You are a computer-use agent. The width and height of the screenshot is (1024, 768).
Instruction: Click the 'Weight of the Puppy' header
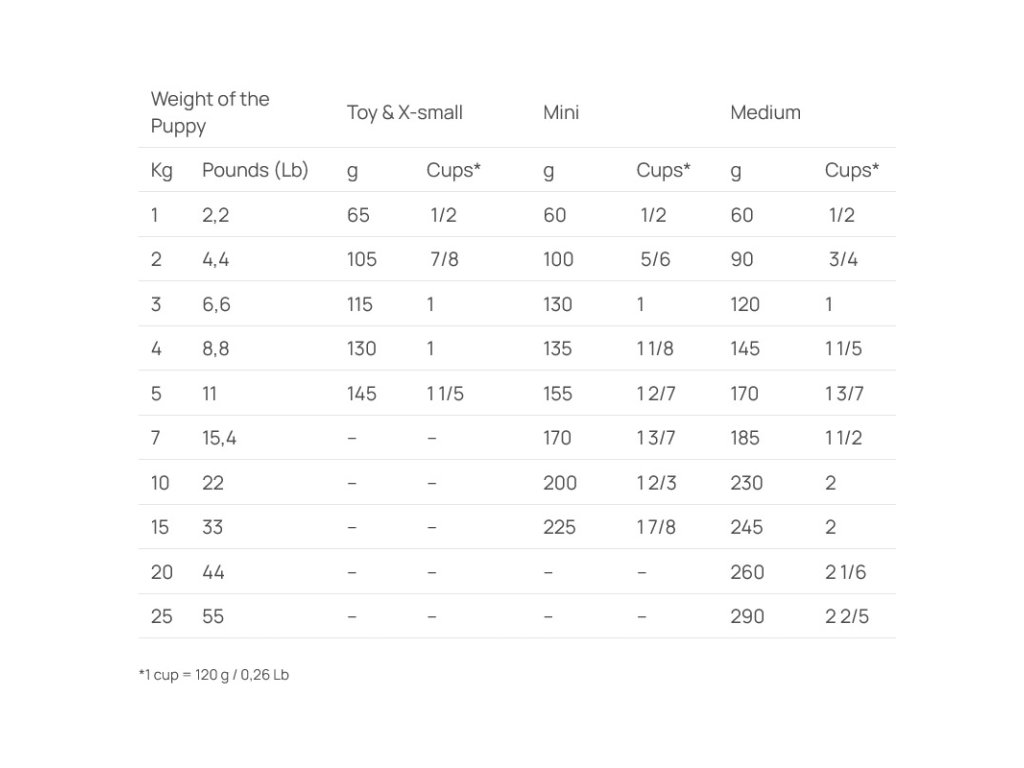tap(210, 112)
